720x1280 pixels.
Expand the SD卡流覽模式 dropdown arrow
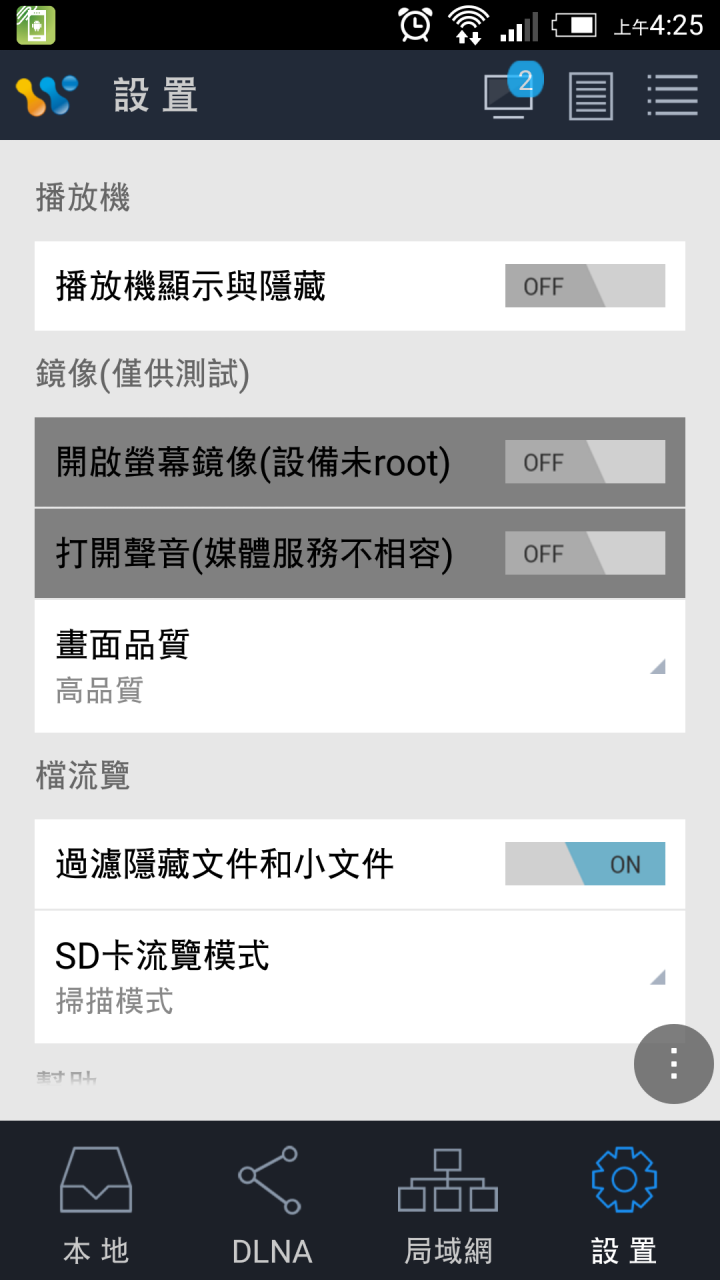pos(658,978)
